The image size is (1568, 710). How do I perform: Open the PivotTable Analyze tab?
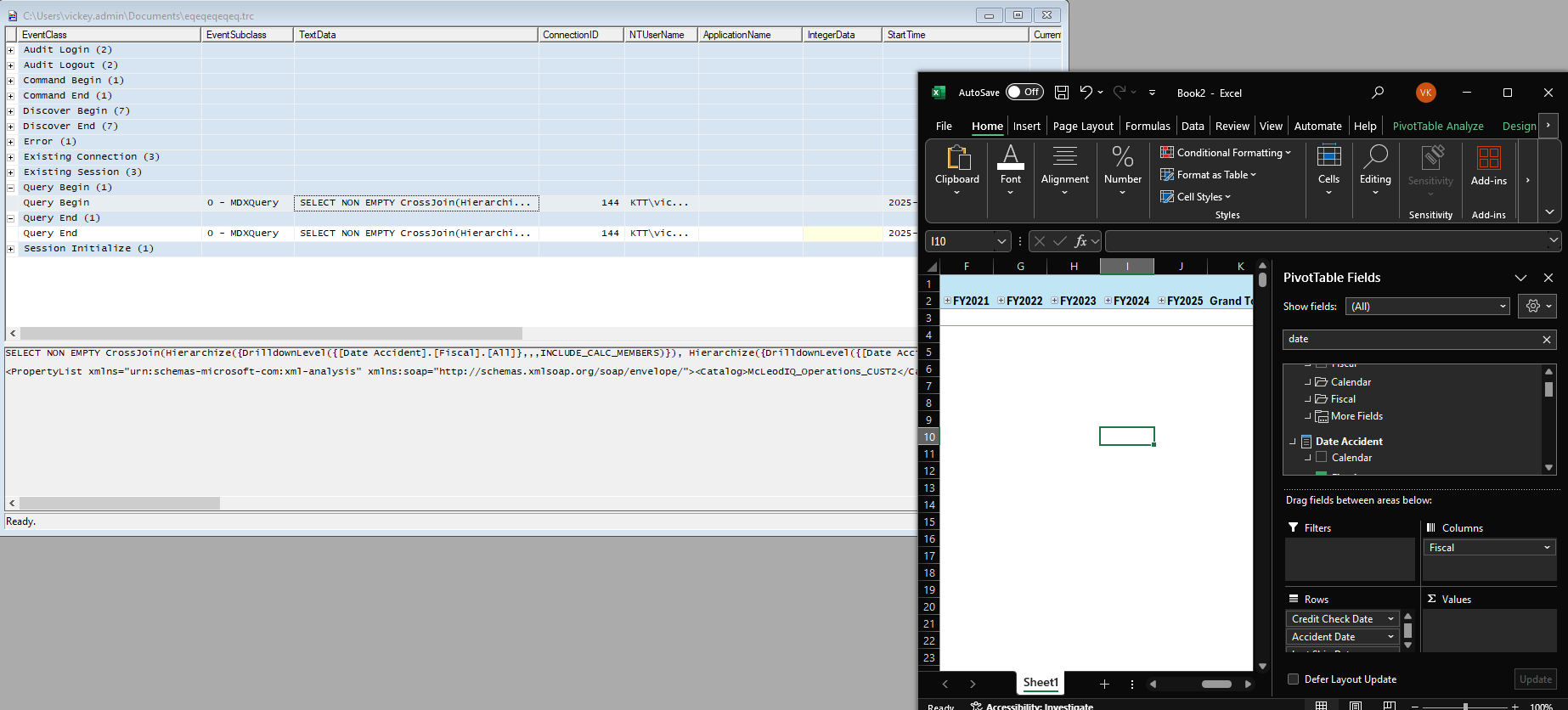(1438, 126)
